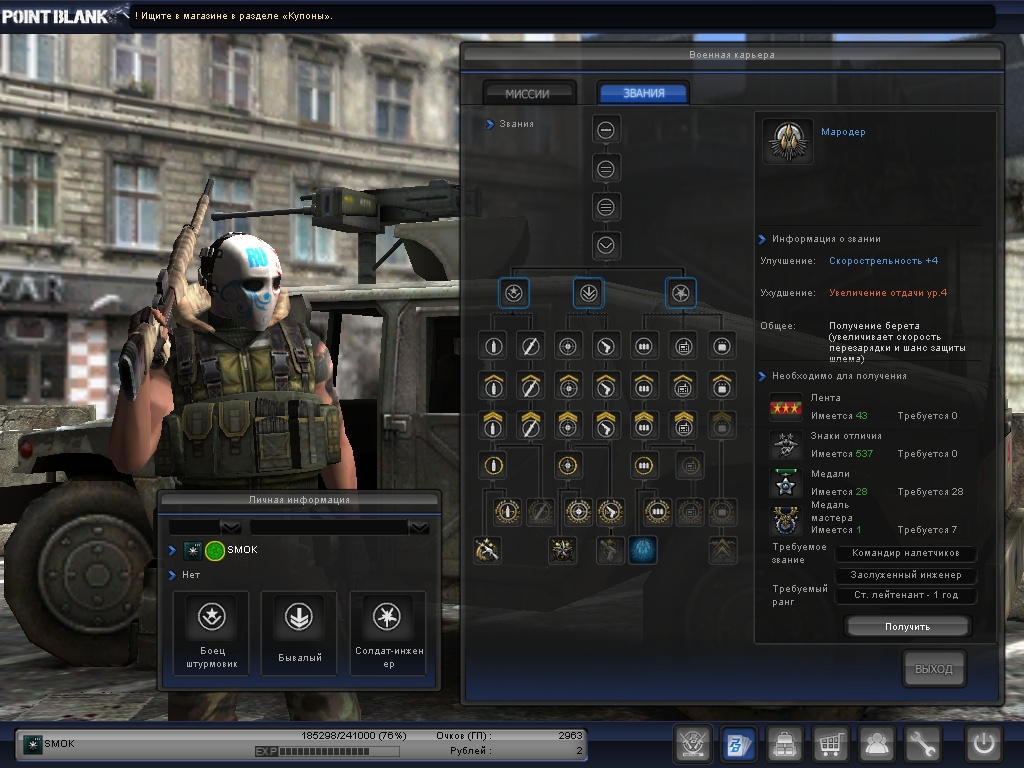1024x768 pixels.
Task: Click the Увеличение отдачи ур.4 text
Action: click(x=888, y=293)
